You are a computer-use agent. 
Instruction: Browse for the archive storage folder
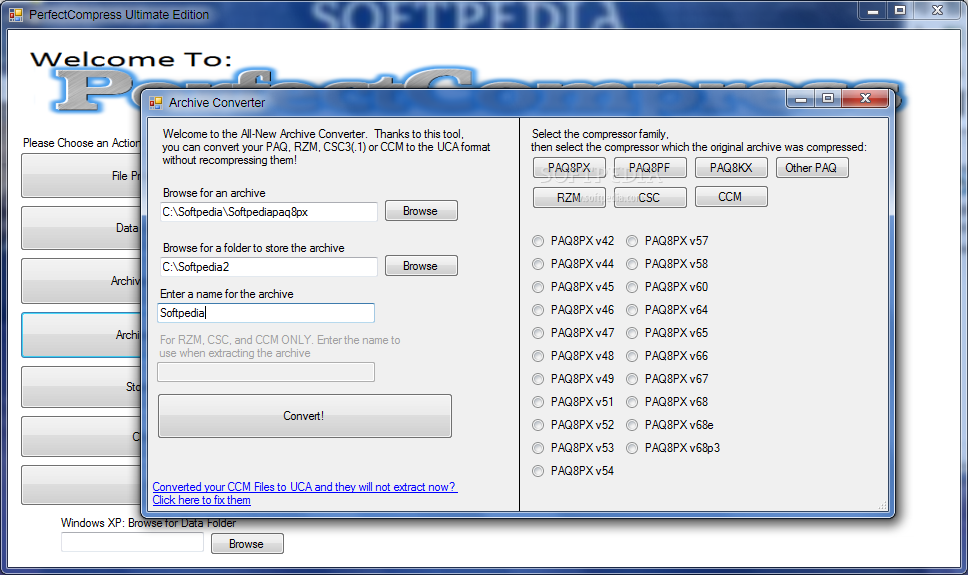click(421, 266)
